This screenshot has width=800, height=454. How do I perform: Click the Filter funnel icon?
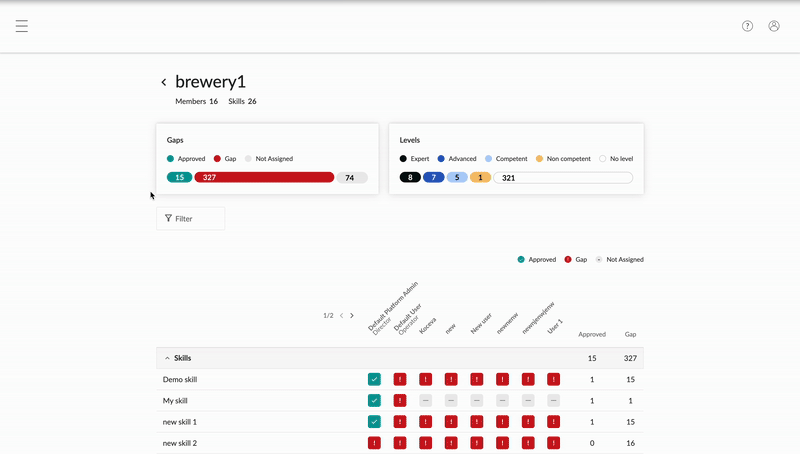168,218
